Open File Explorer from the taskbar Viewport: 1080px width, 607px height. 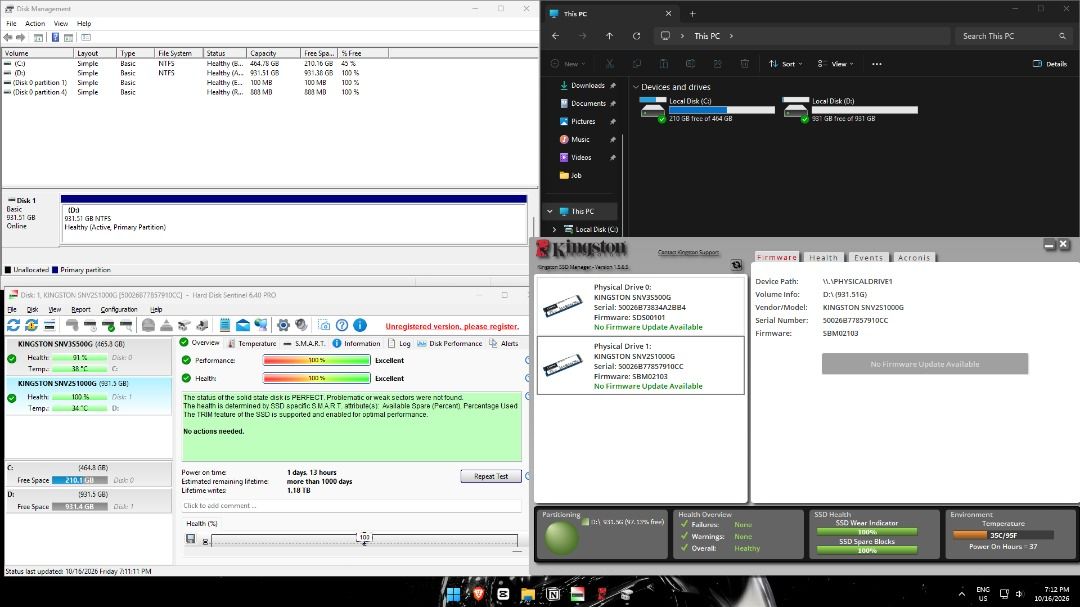click(528, 594)
